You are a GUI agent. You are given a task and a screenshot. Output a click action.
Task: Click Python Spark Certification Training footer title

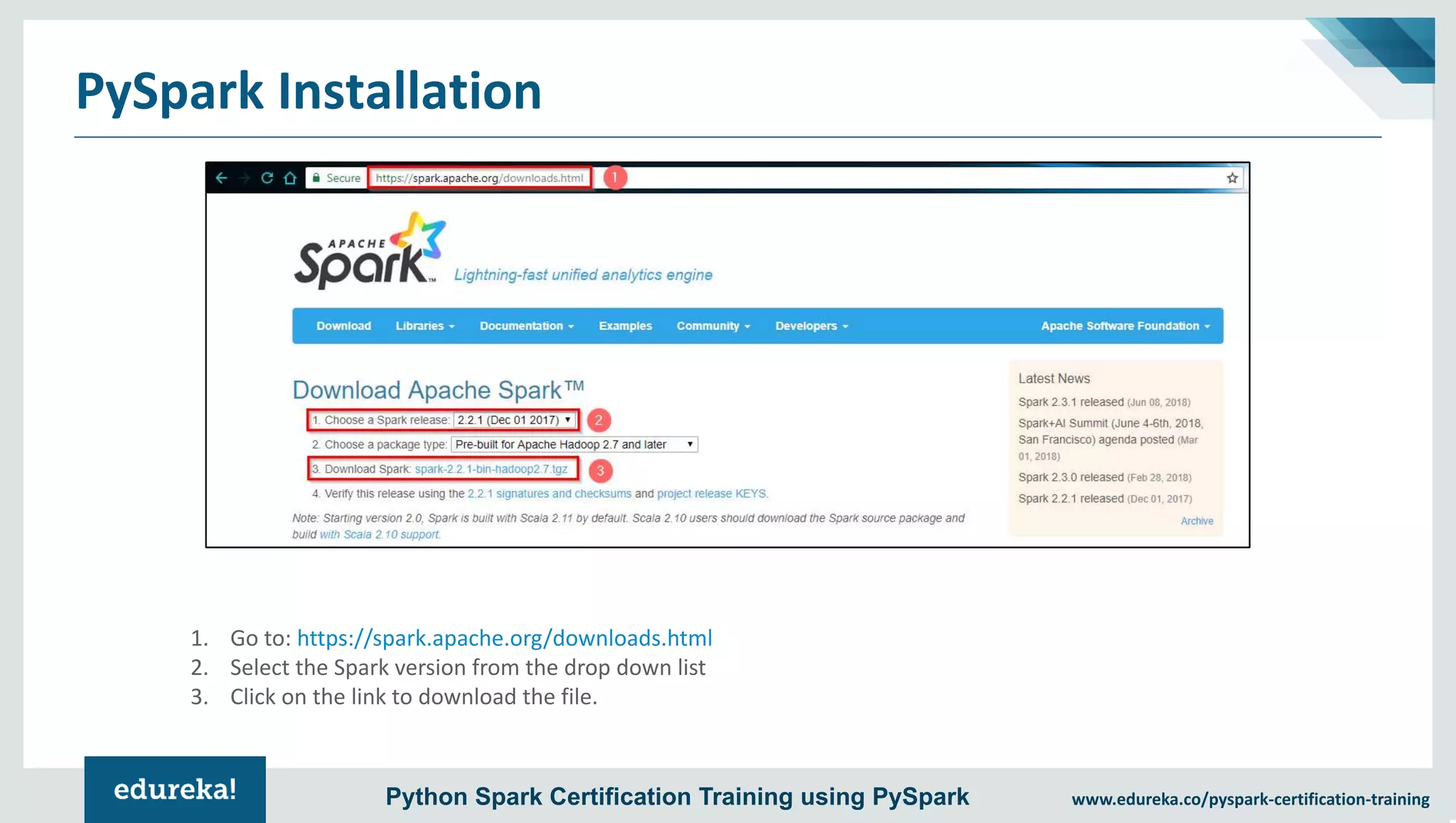pyautogui.click(x=677, y=797)
